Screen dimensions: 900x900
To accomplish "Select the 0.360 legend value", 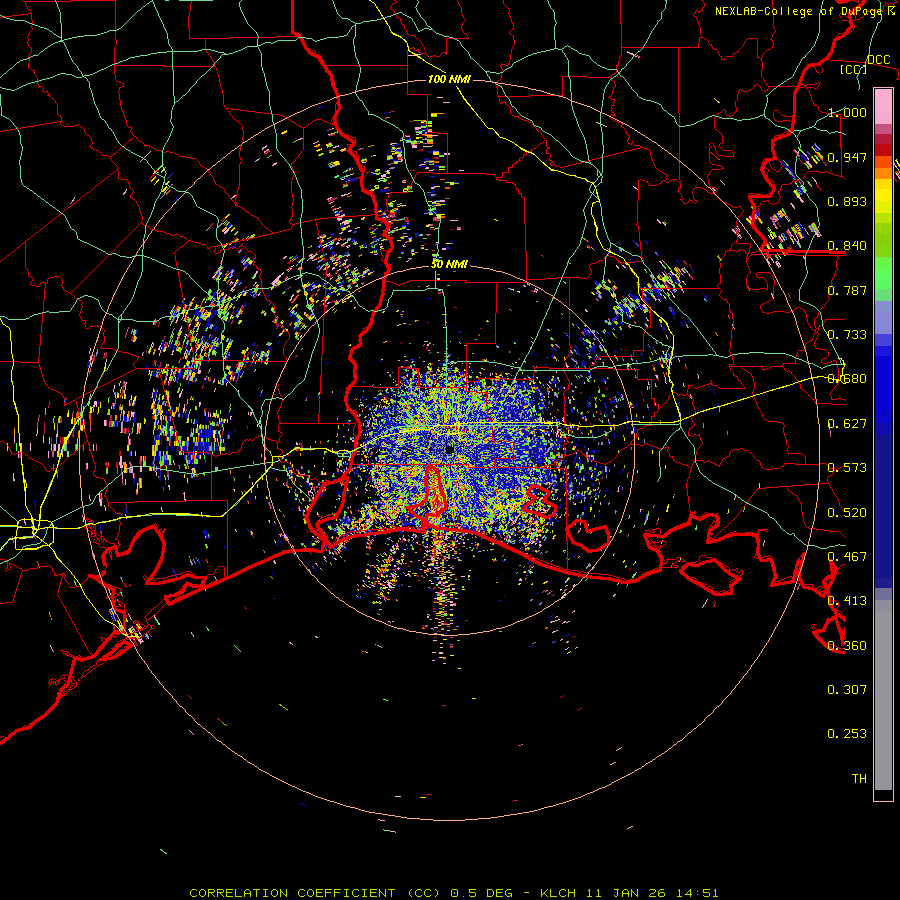I will [x=847, y=646].
